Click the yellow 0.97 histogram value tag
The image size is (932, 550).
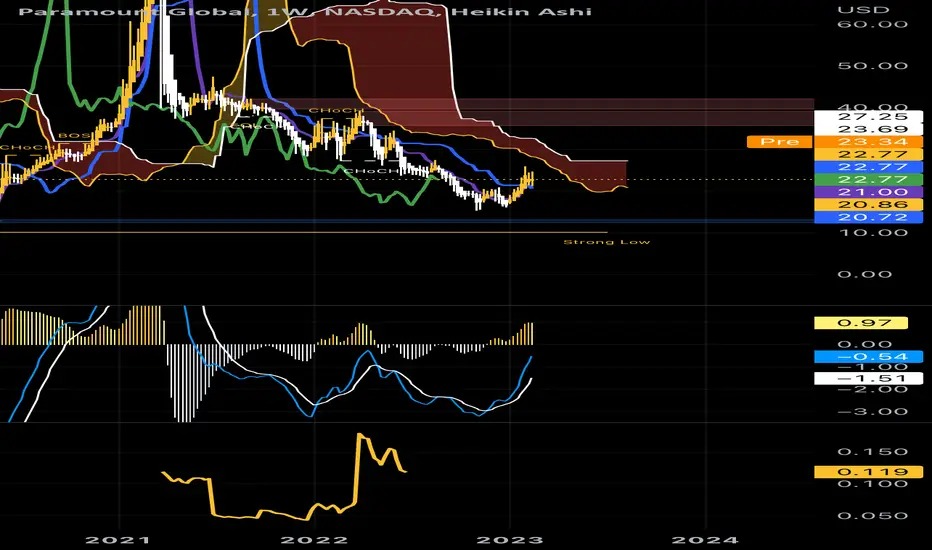(x=861, y=323)
